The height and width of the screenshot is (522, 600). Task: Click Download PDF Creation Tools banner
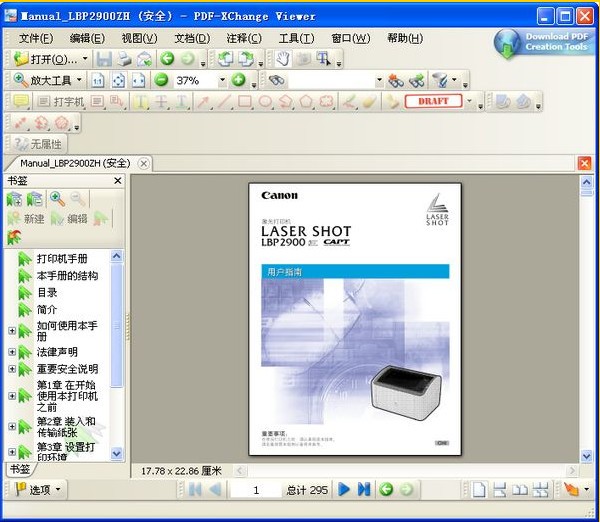pyautogui.click(x=545, y=43)
